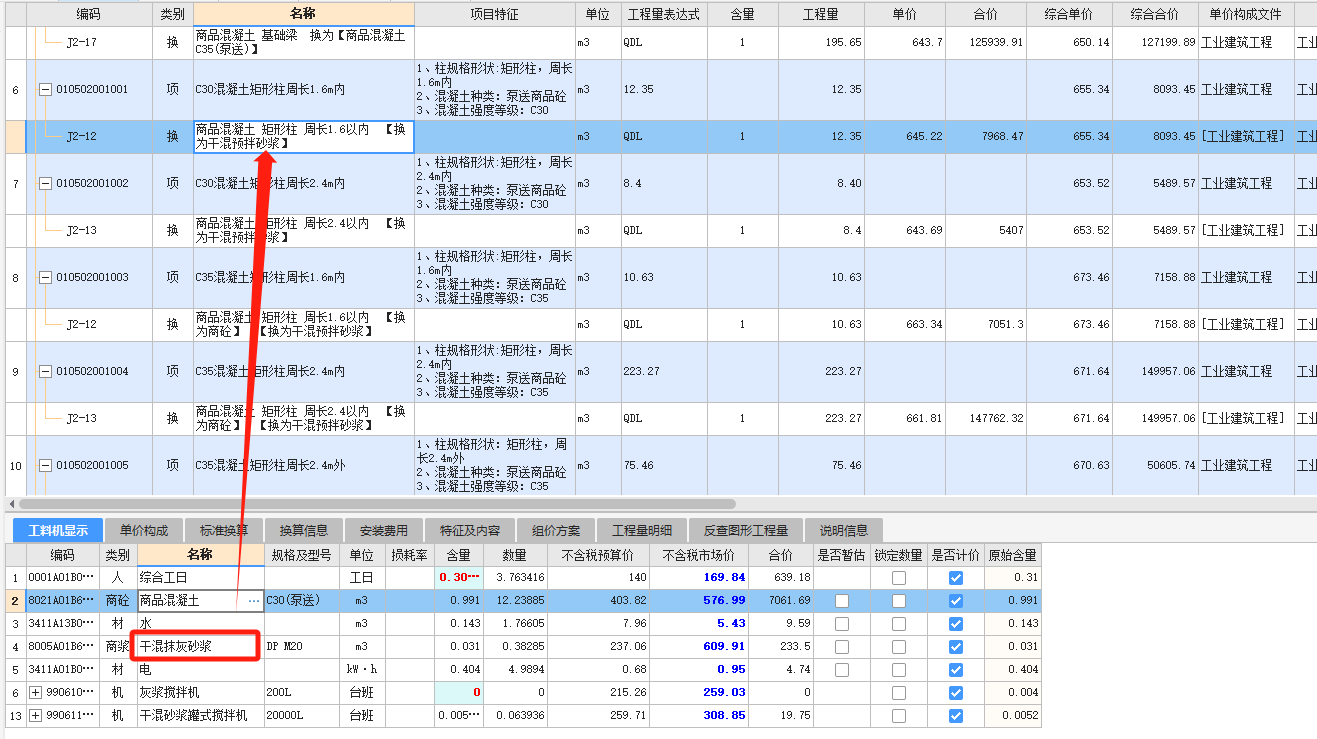Click the 工程量表达式 column header

tap(664, 14)
